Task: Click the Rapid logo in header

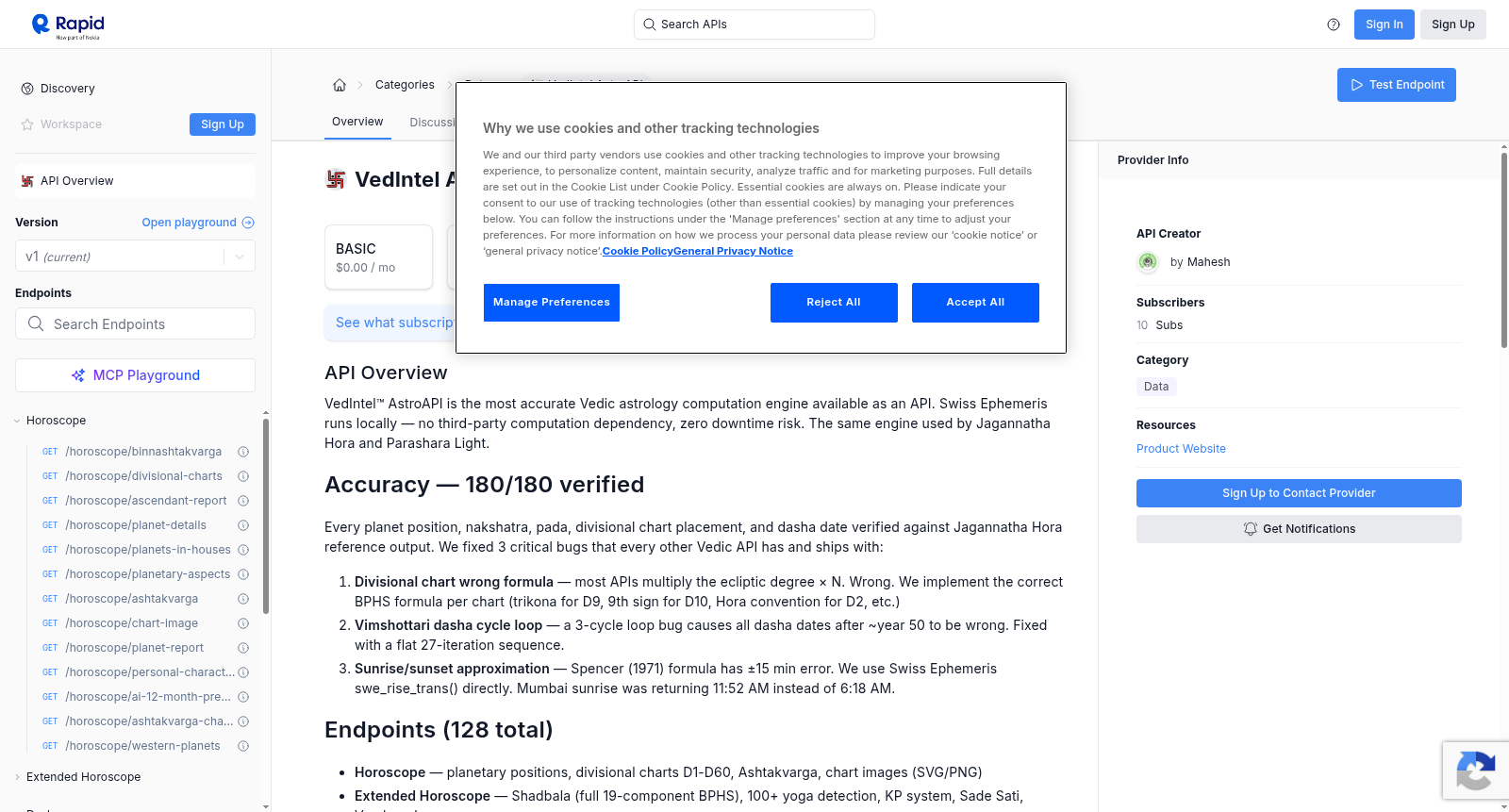Action: (x=68, y=25)
